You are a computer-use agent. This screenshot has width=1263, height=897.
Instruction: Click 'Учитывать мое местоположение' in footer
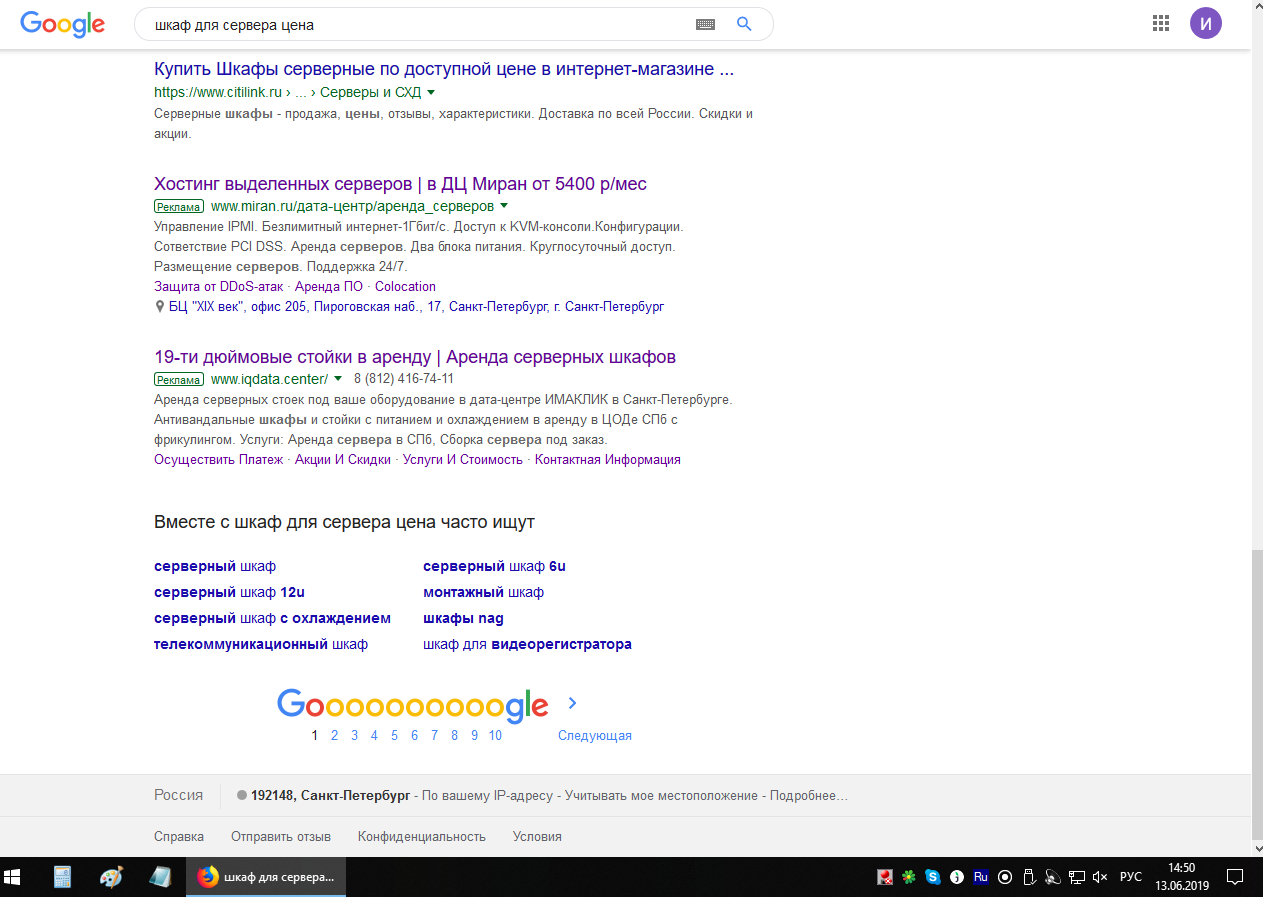tap(663, 796)
